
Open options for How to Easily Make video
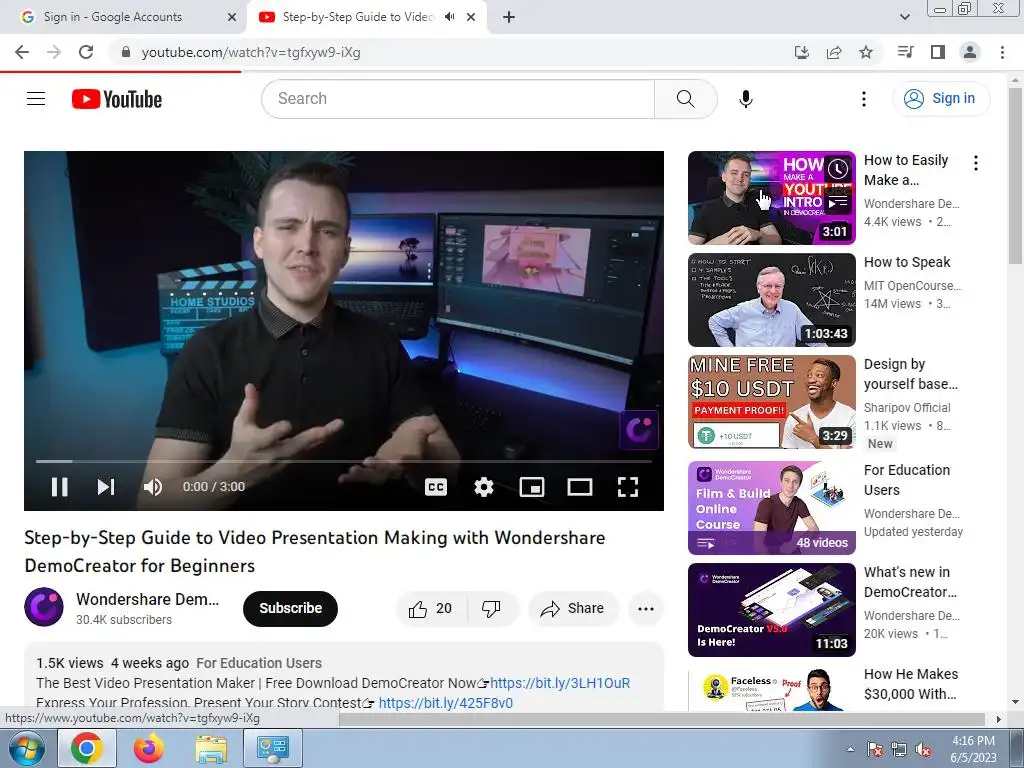pyautogui.click(x=975, y=163)
